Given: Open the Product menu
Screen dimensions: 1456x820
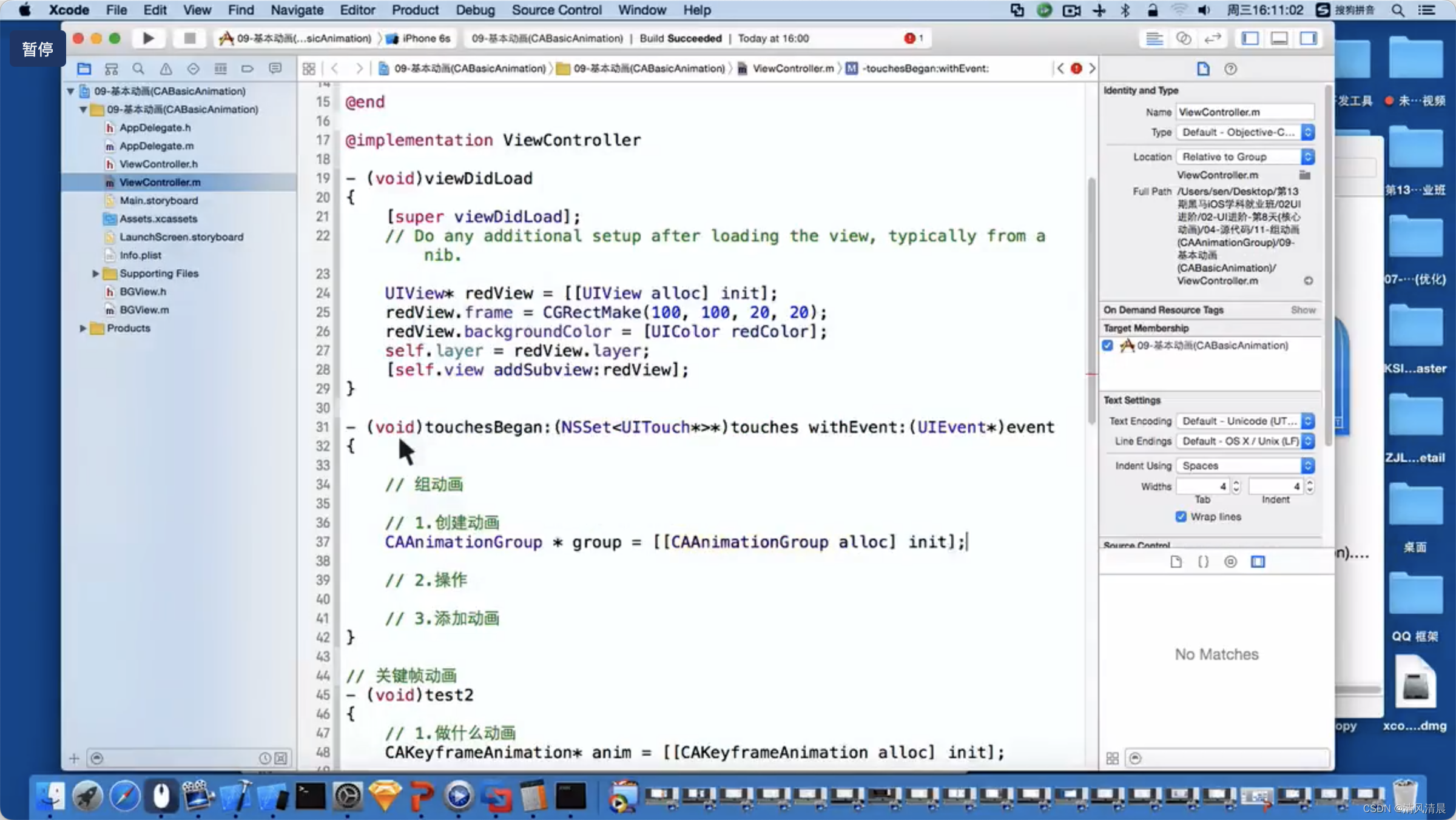Looking at the screenshot, I should point(415,10).
